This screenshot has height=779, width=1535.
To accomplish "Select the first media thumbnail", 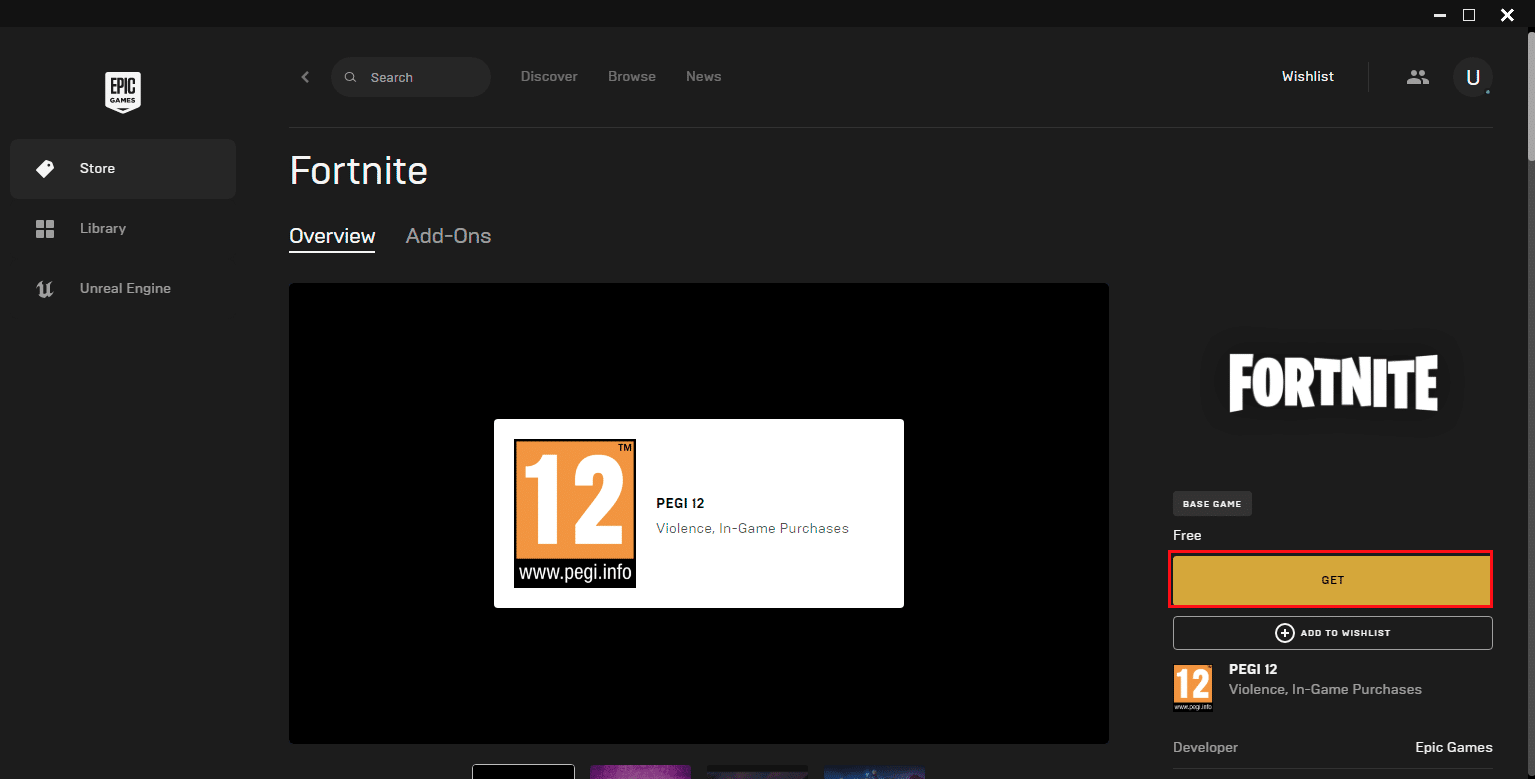I will coord(523,772).
